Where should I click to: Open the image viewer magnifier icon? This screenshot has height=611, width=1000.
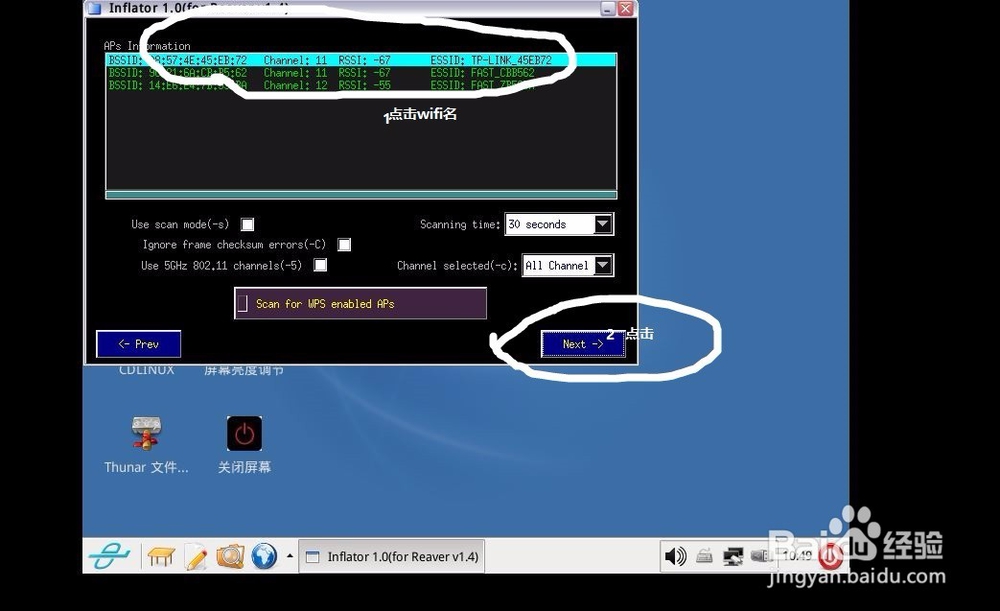pos(230,556)
